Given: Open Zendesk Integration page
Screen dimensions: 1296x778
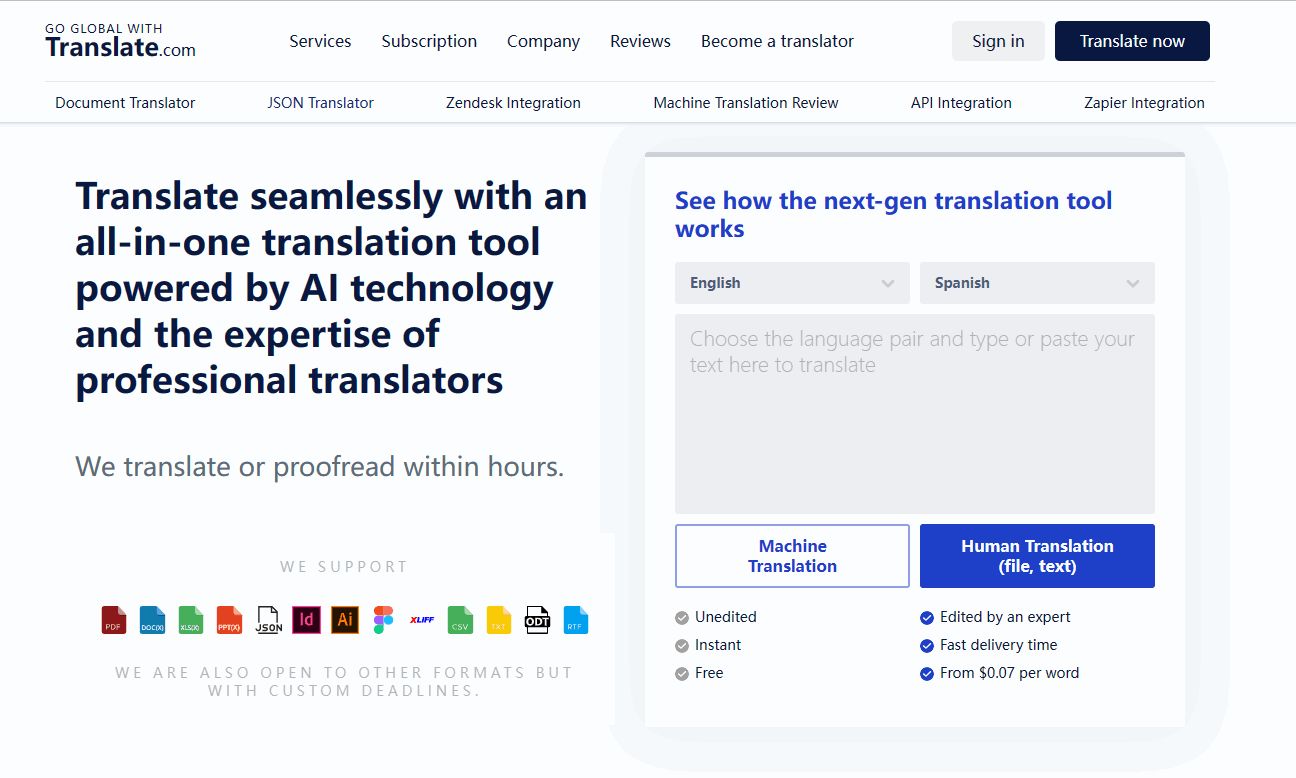Looking at the screenshot, I should [x=513, y=103].
